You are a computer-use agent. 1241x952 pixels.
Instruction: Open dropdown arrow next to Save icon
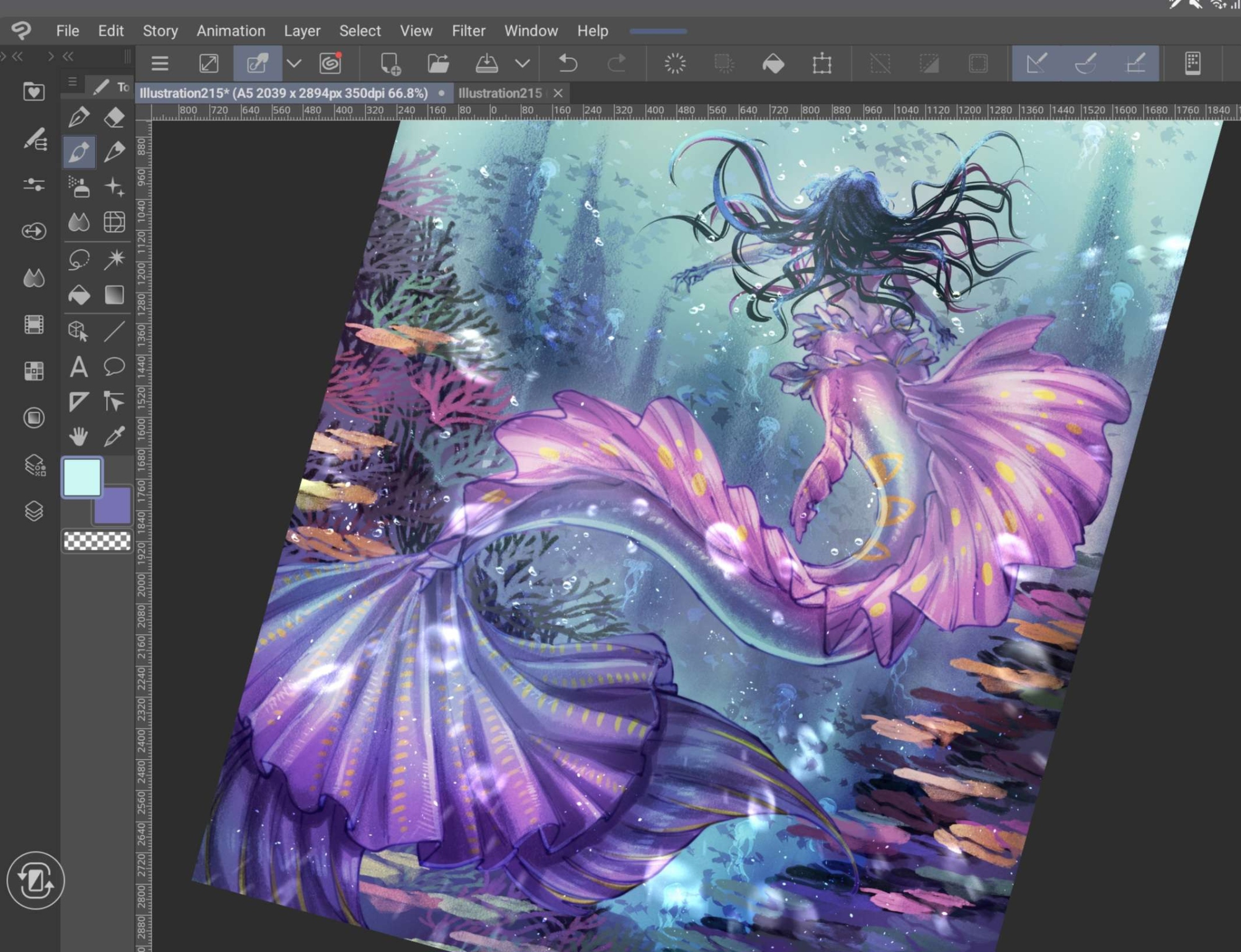point(522,63)
